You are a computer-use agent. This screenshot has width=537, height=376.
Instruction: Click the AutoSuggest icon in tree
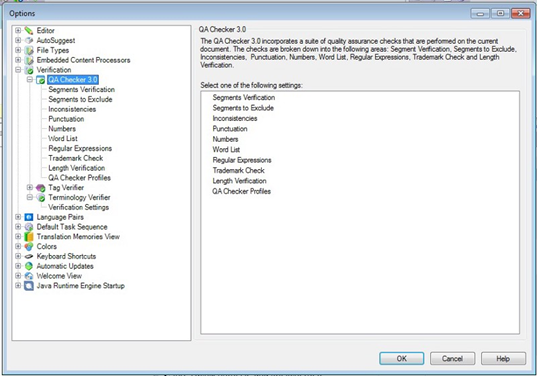29,40
